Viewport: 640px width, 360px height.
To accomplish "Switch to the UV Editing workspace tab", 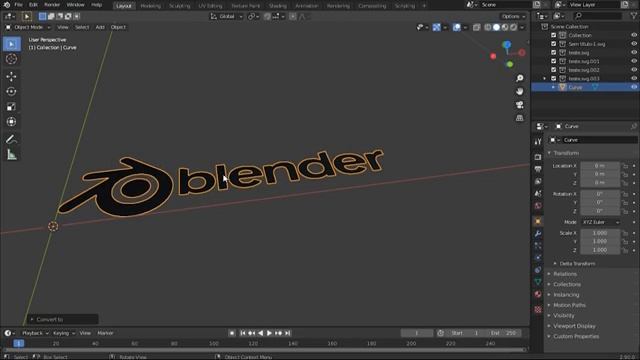I will tap(210, 6).
